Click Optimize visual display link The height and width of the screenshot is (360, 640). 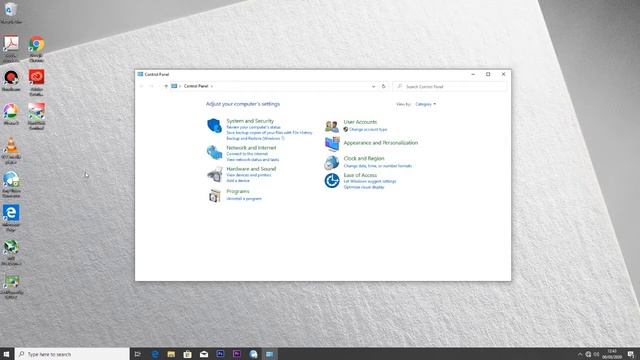coord(364,187)
